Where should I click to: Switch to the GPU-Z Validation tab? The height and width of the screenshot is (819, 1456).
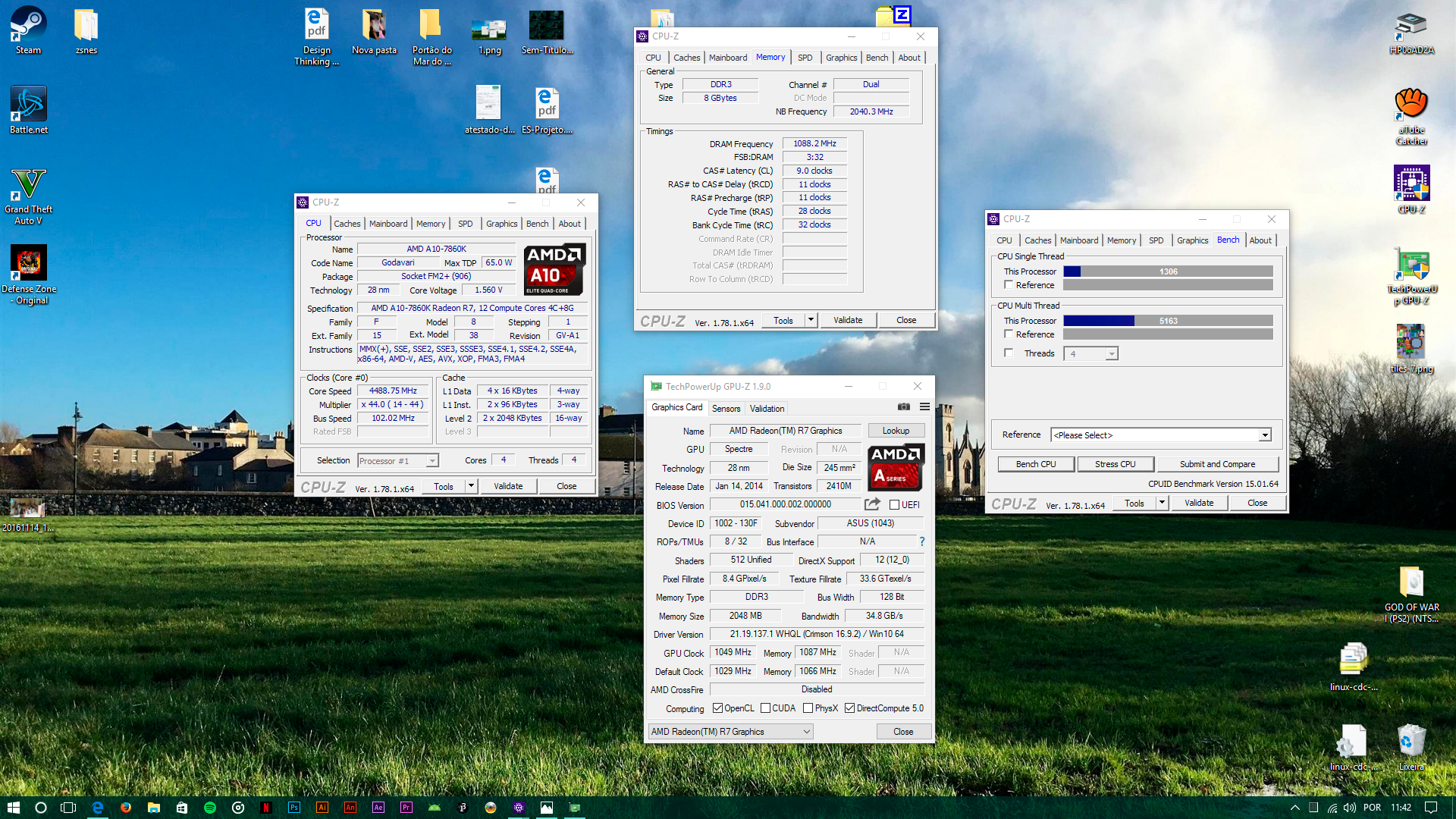point(767,409)
